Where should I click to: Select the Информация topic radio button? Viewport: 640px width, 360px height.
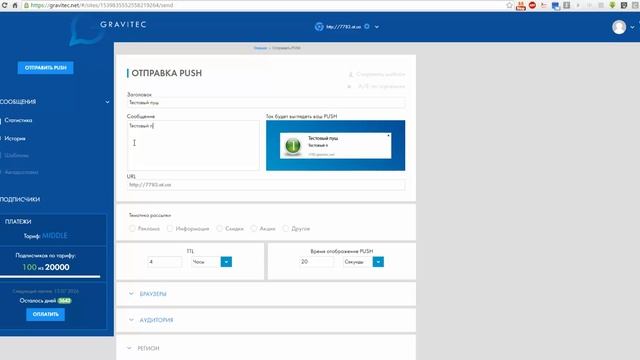point(170,229)
